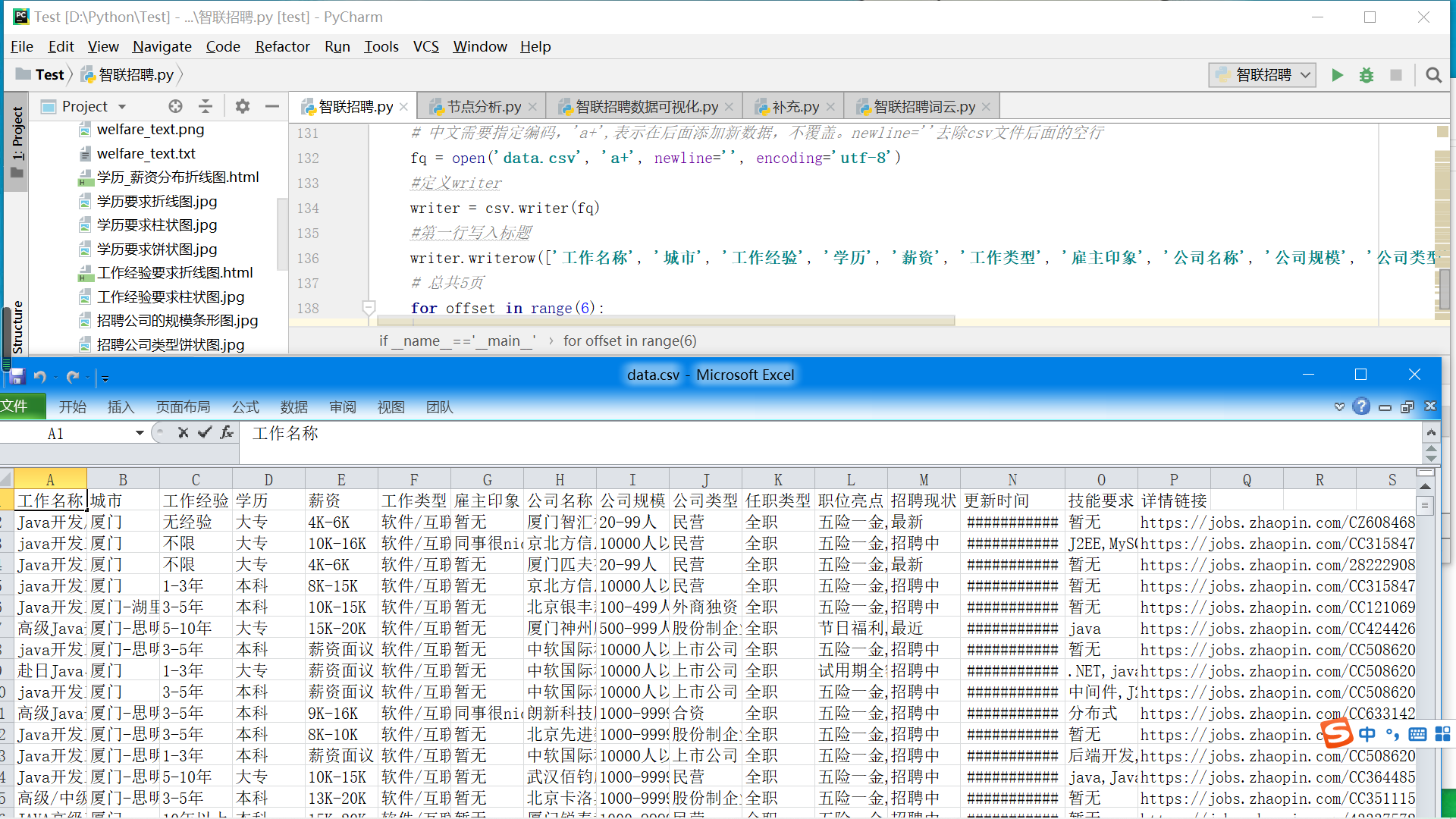This screenshot has height=819, width=1456.
Task: Click Excel undo arrow icon
Action: point(40,377)
